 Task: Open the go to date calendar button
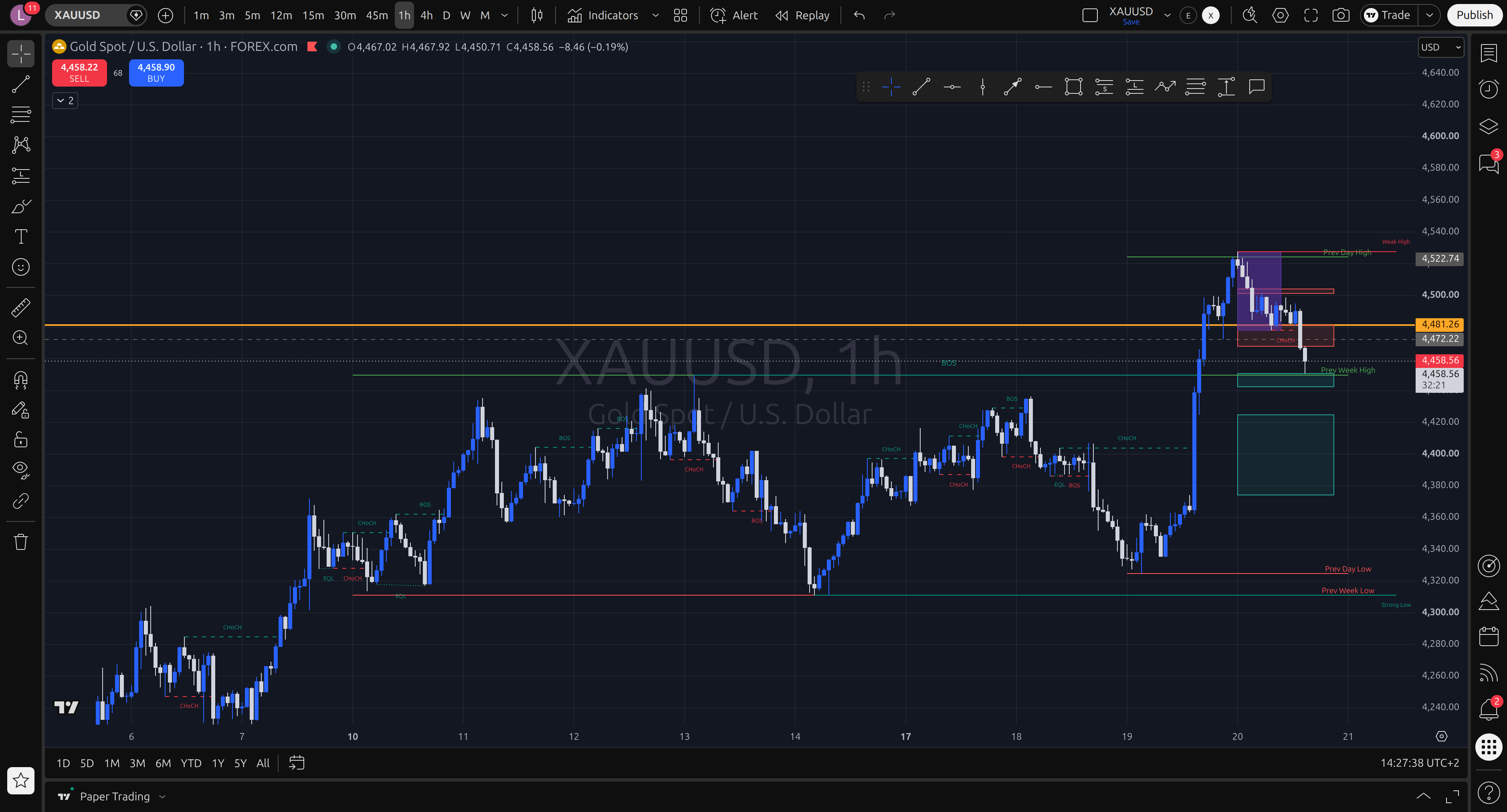point(297,763)
